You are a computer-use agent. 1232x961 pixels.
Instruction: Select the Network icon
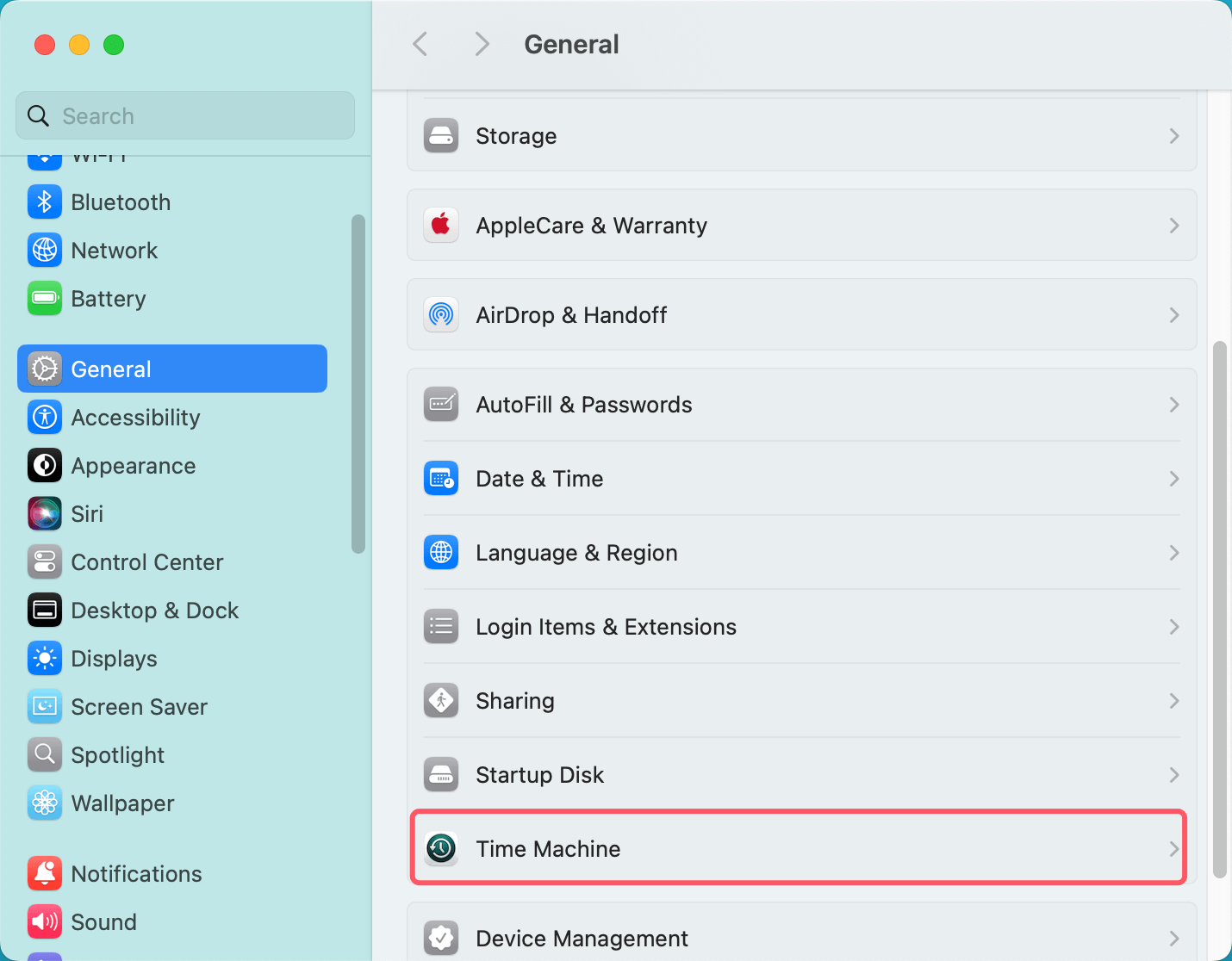point(44,250)
